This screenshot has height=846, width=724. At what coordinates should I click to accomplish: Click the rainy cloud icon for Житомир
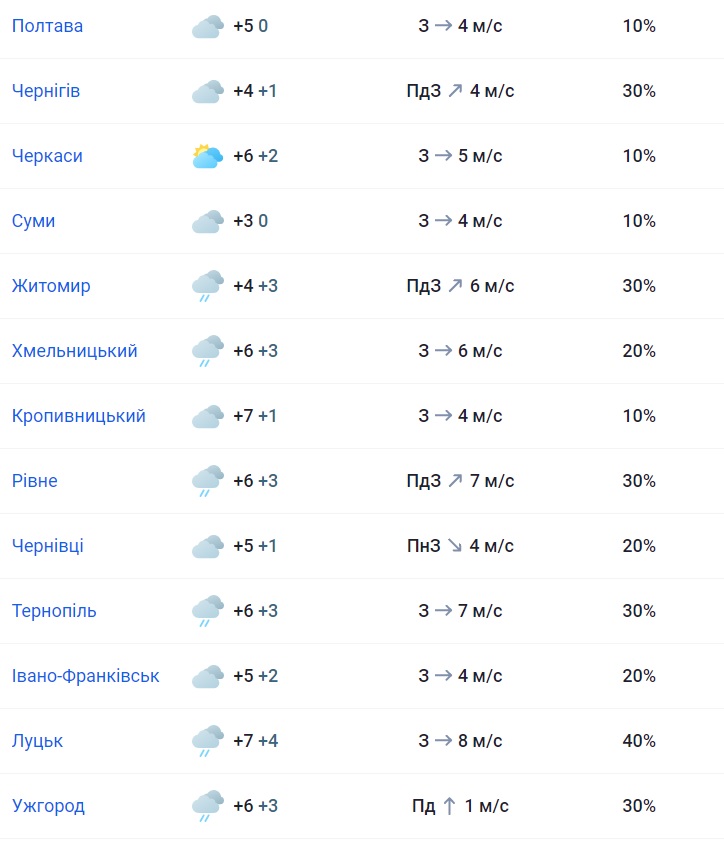point(207,287)
